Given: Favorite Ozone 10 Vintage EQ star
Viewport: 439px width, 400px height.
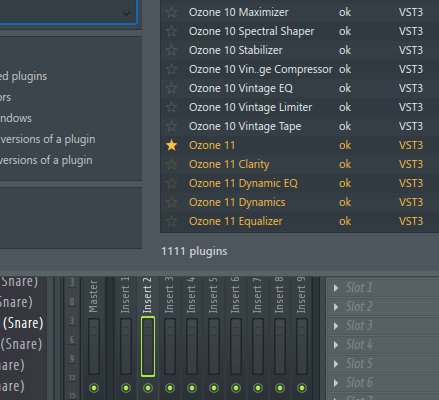Looking at the screenshot, I should [172, 88].
